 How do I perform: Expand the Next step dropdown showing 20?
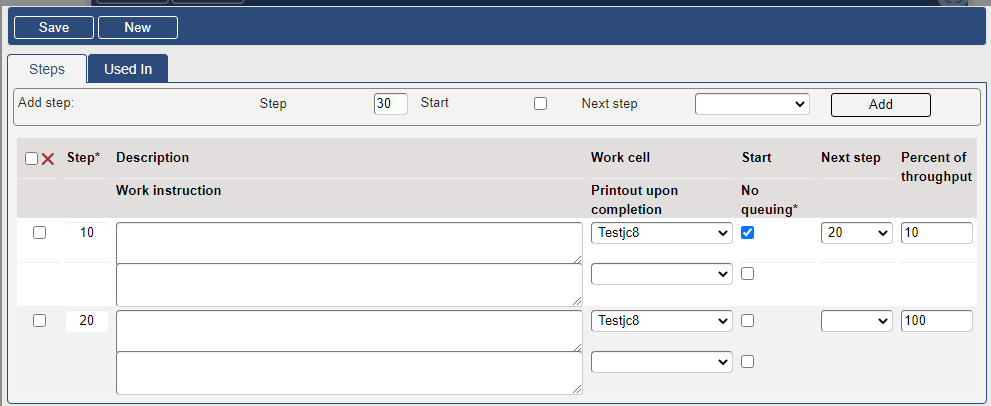(856, 233)
